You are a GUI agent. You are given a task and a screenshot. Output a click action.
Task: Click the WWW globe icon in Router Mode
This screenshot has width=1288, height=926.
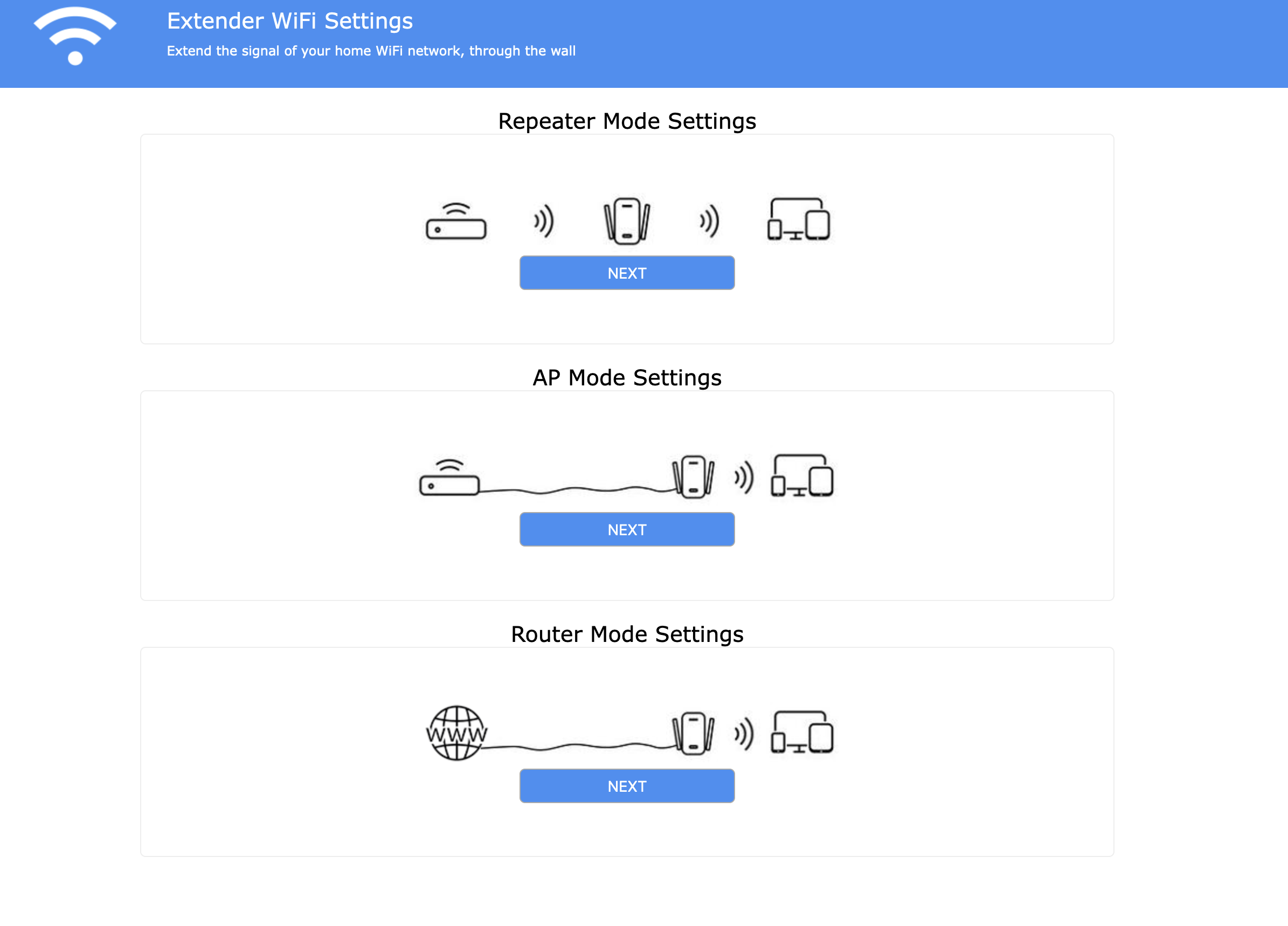tap(456, 733)
